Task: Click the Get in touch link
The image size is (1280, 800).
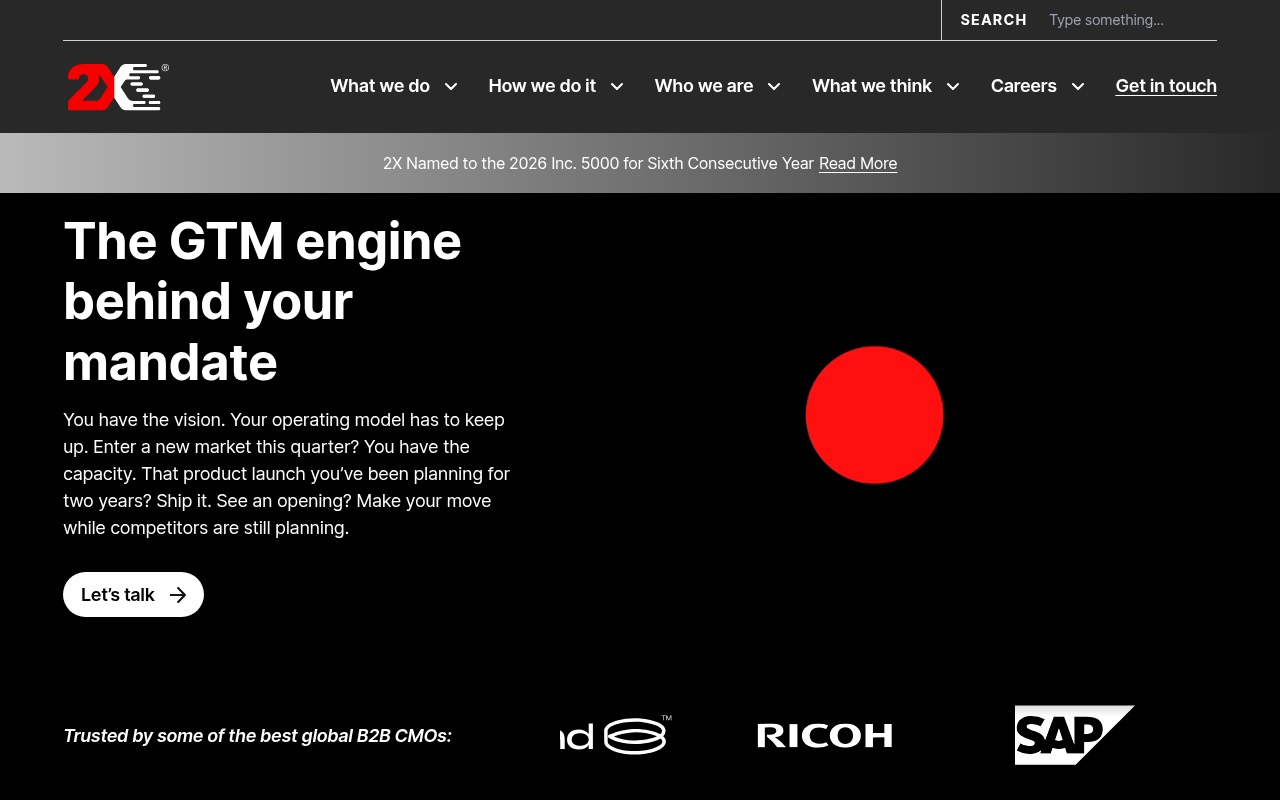Action: click(x=1166, y=86)
